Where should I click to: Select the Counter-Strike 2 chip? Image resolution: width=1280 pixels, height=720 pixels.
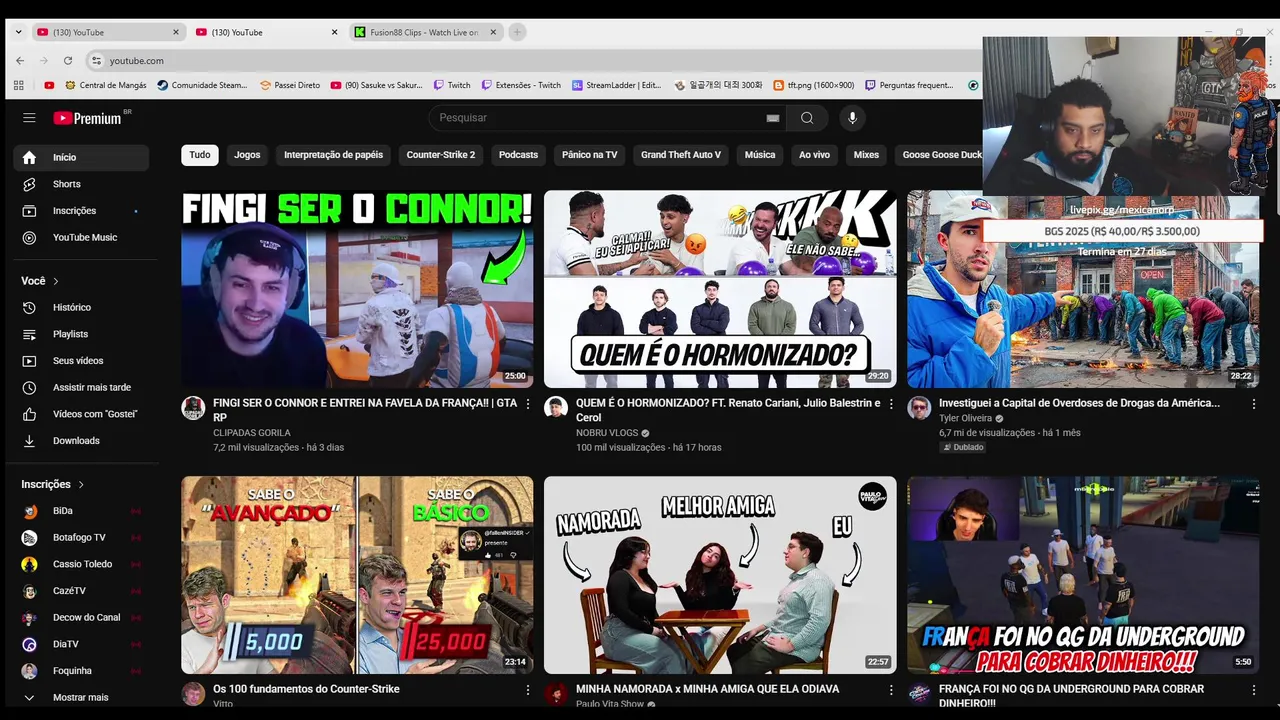441,155
